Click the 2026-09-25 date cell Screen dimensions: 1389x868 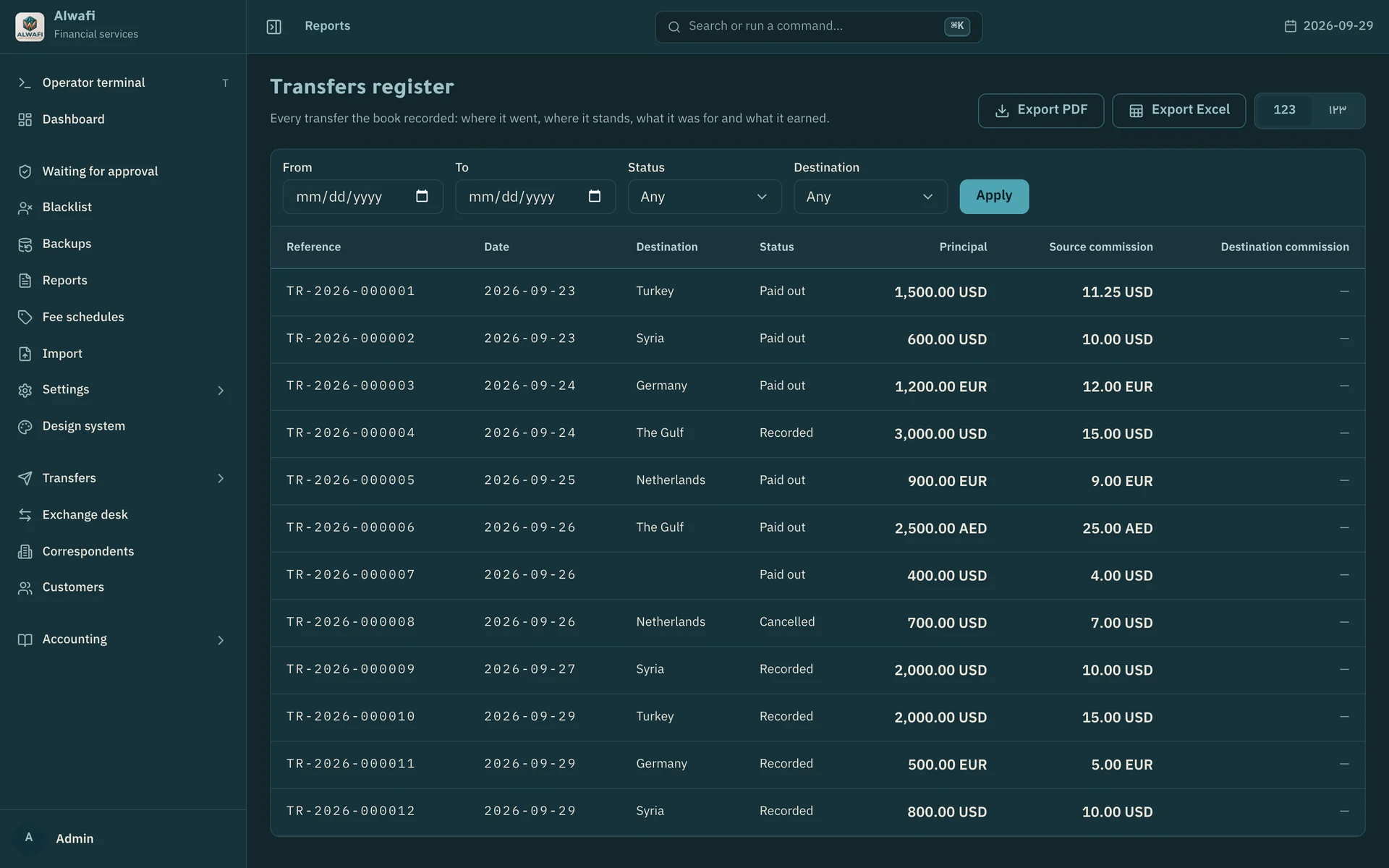pyautogui.click(x=530, y=480)
